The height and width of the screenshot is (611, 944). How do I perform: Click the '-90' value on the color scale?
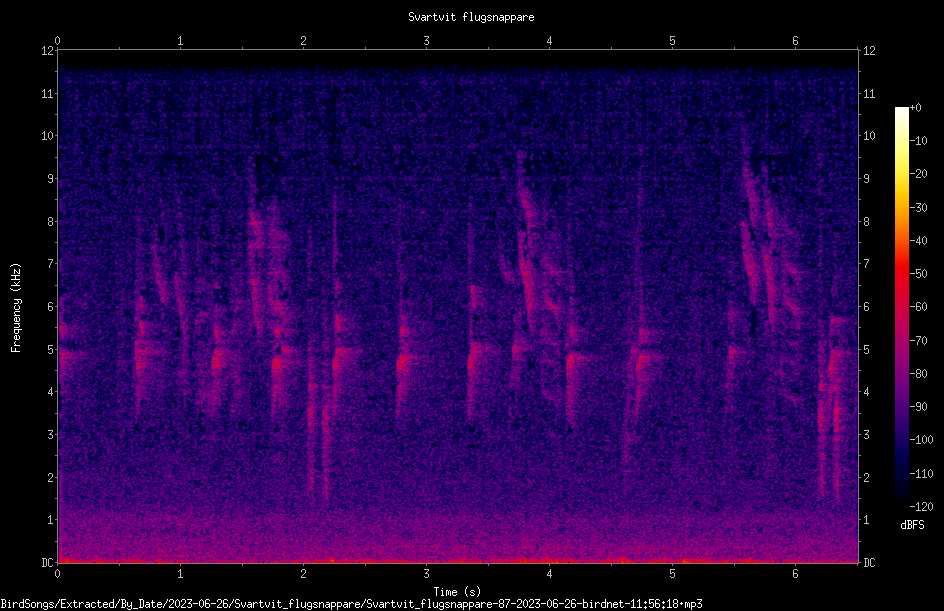coord(919,407)
